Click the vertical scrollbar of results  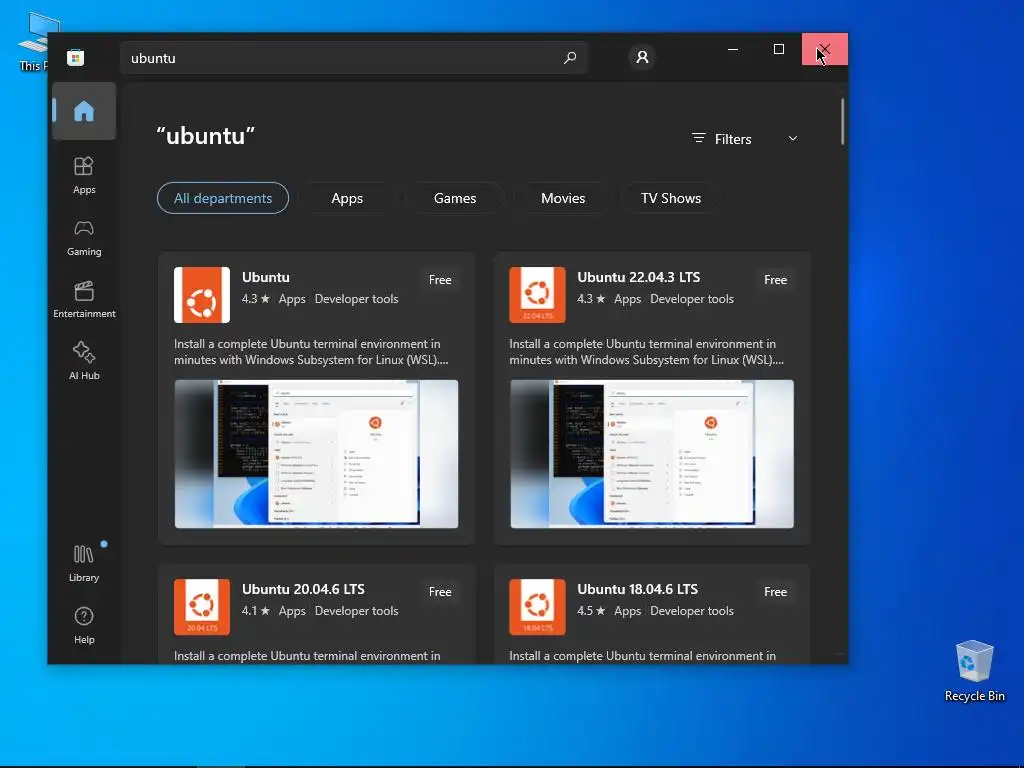pos(842,121)
